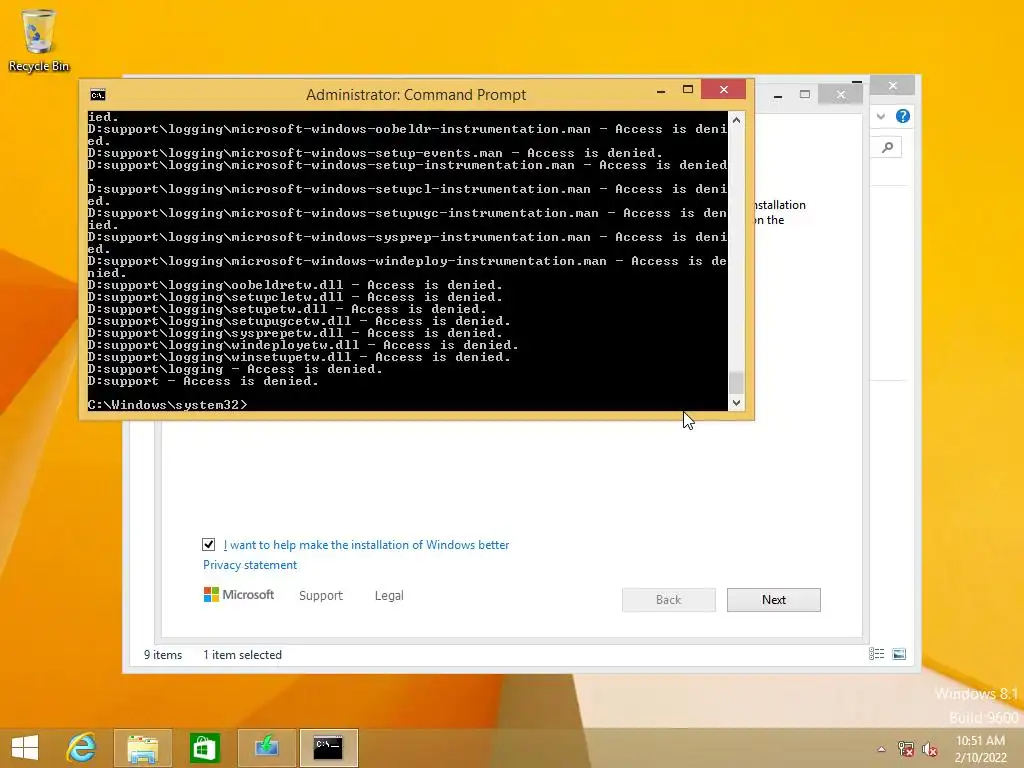The image size is (1024, 768).
Task: Click the '9 items' status text
Action: coord(163,654)
